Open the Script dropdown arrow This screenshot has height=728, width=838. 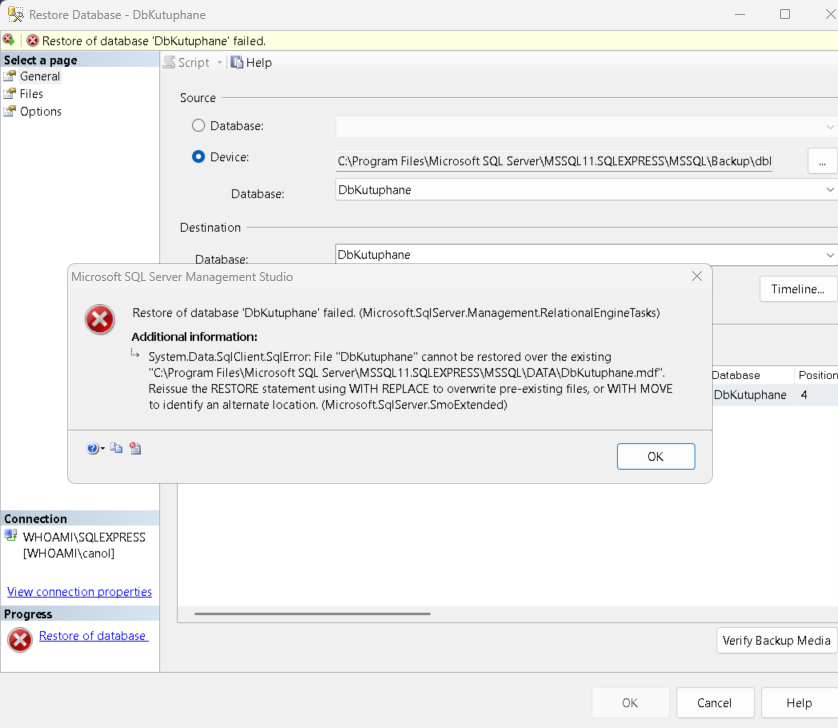pyautogui.click(x=219, y=63)
